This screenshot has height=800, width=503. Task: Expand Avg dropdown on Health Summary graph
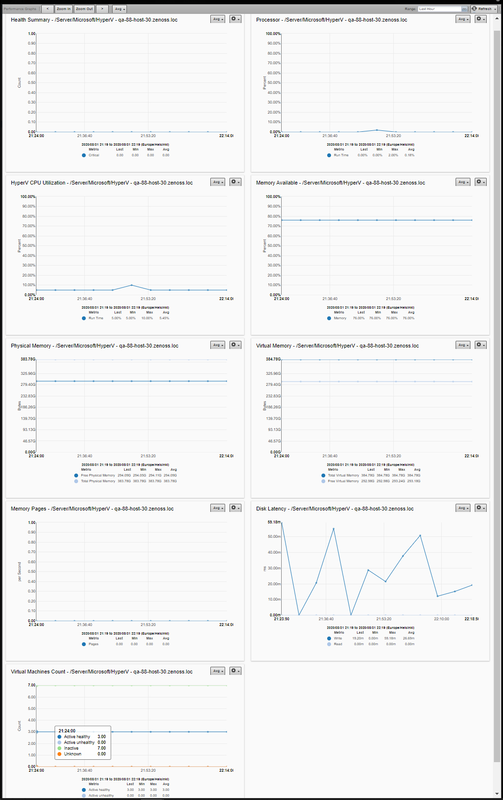pos(218,19)
